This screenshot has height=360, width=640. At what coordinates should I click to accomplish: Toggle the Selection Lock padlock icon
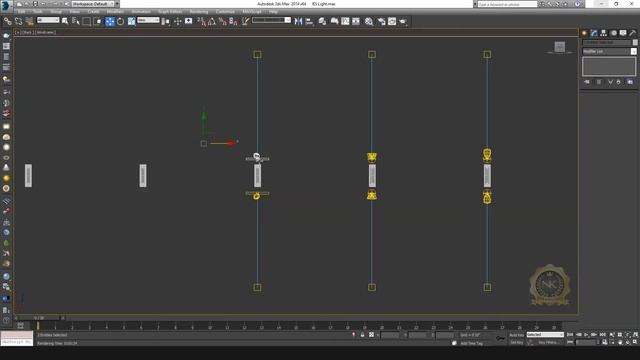[362, 335]
